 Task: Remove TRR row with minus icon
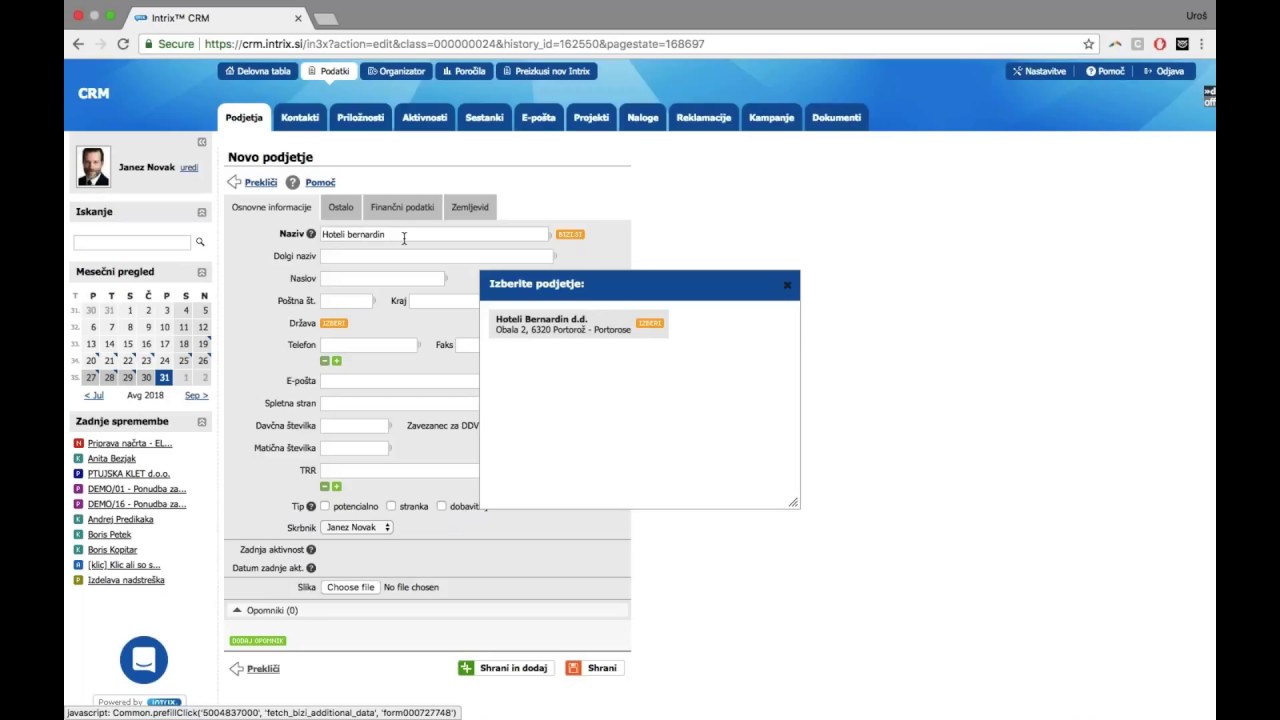coord(324,486)
